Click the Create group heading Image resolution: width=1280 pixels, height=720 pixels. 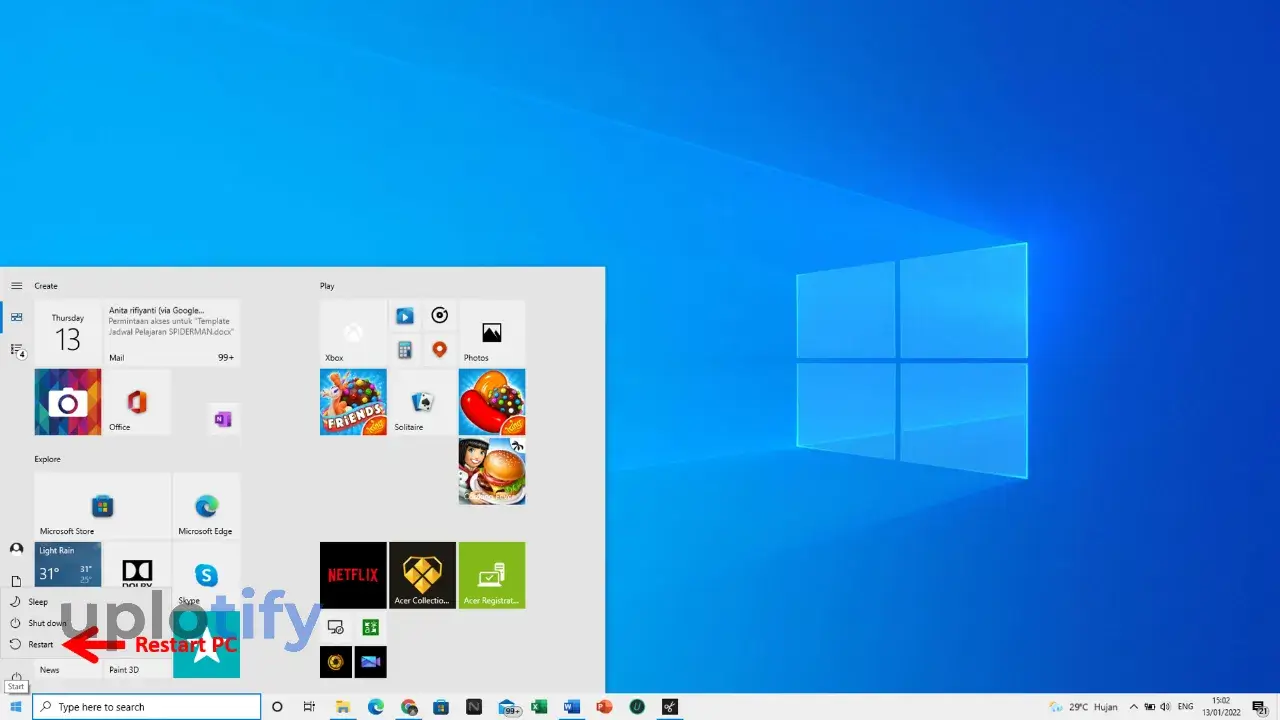tap(46, 286)
